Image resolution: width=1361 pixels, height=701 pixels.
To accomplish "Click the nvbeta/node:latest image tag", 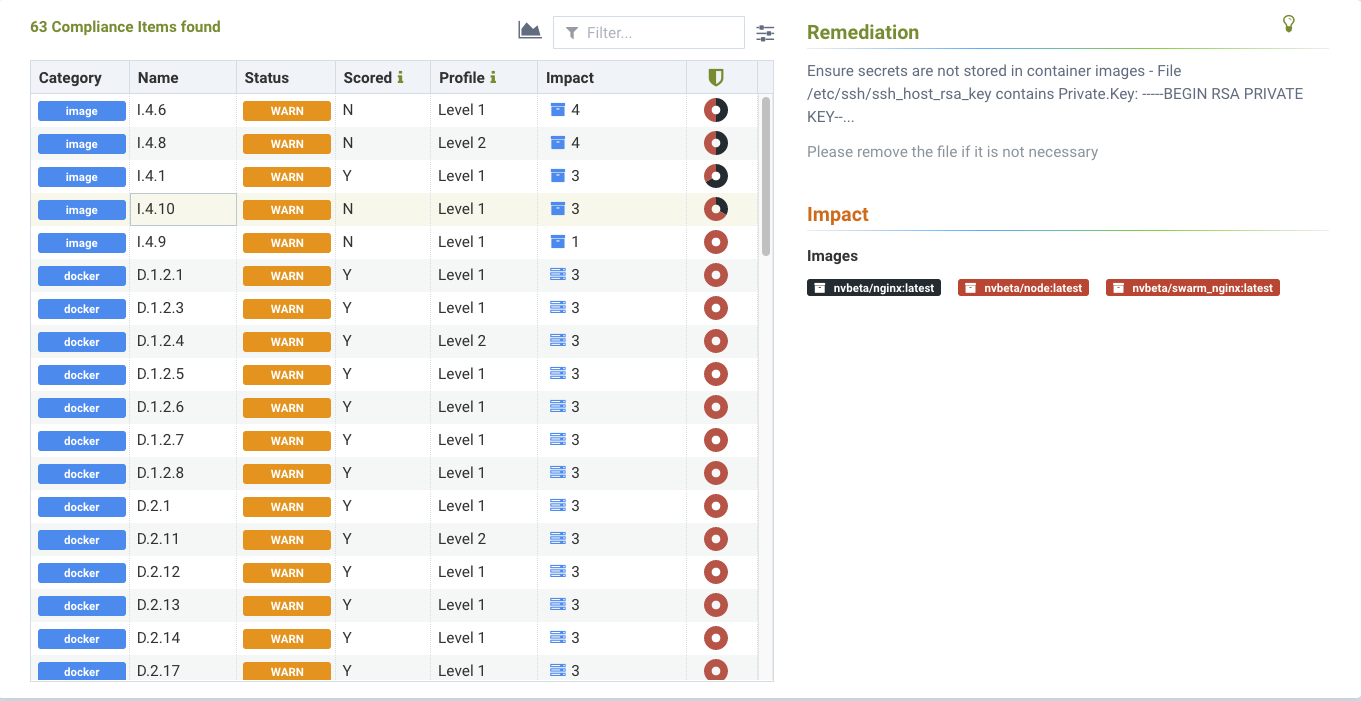I will pos(1023,288).
